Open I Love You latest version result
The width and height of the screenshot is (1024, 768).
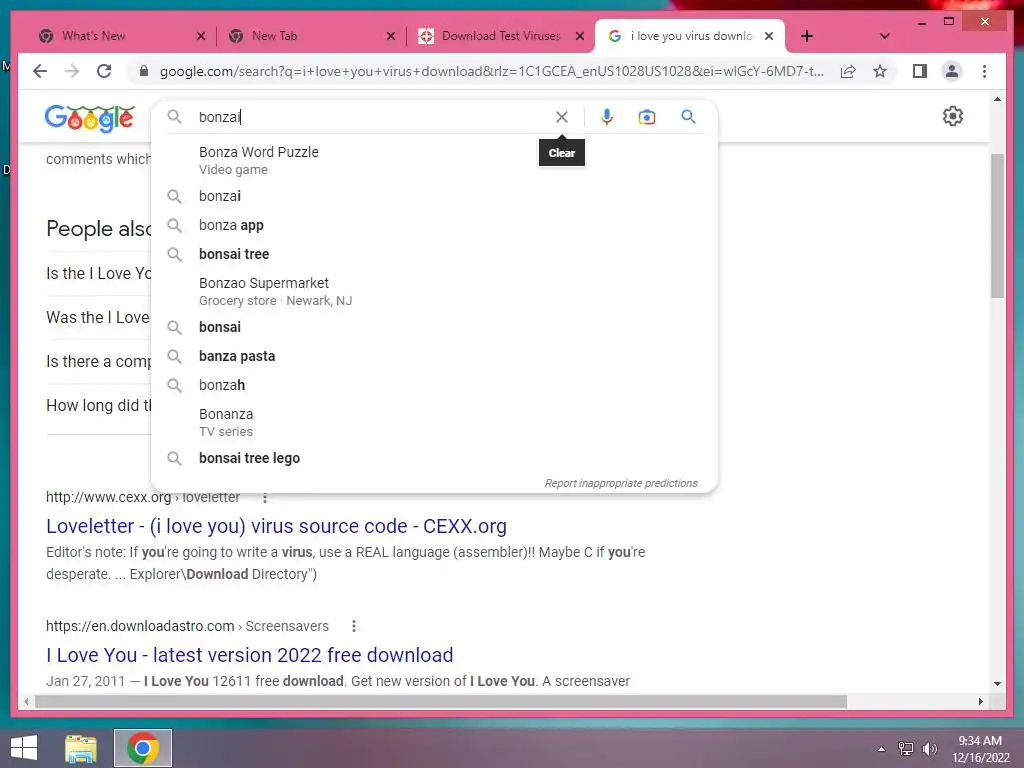pos(249,655)
